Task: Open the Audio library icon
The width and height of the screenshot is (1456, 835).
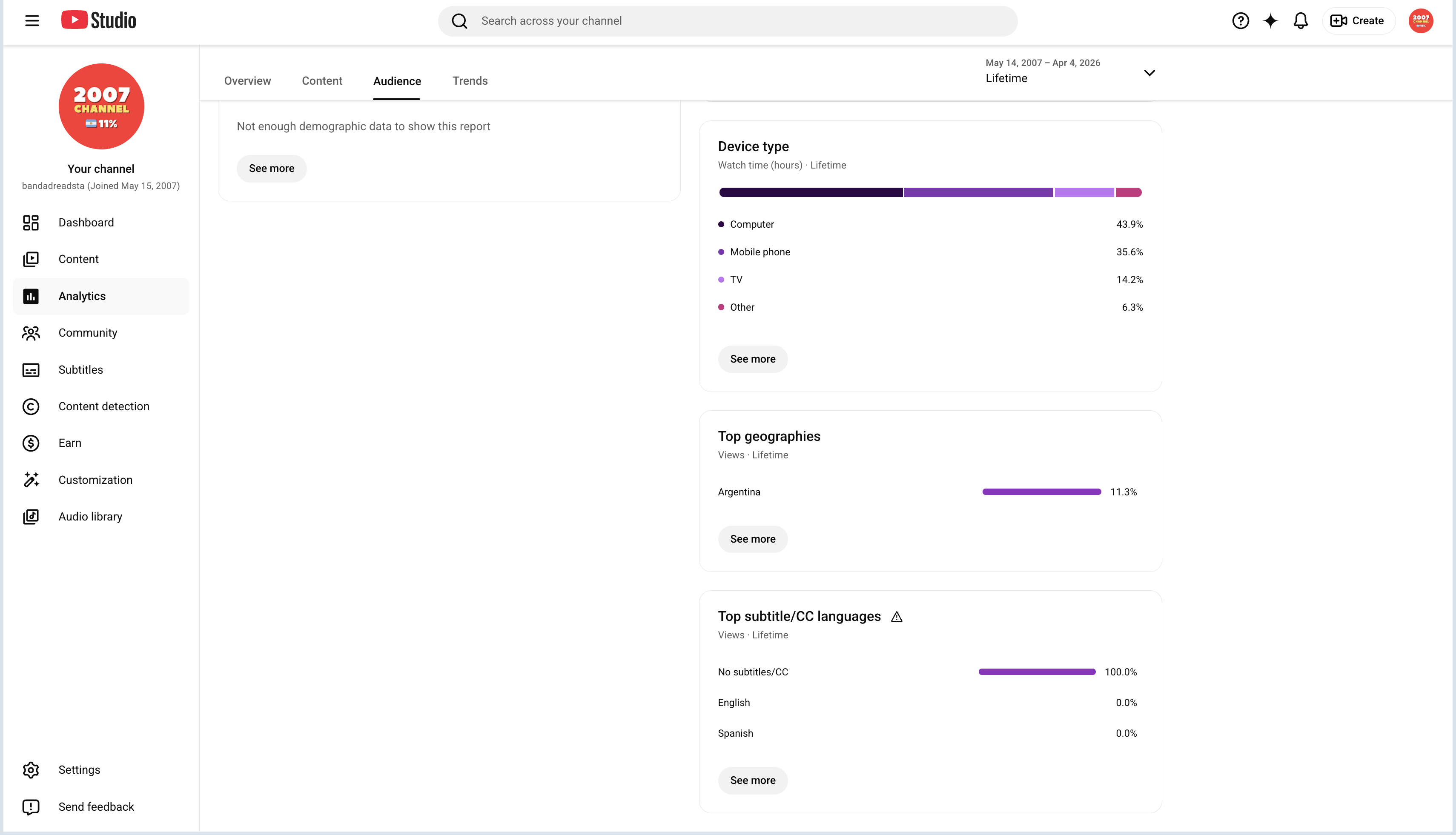Action: click(x=31, y=517)
